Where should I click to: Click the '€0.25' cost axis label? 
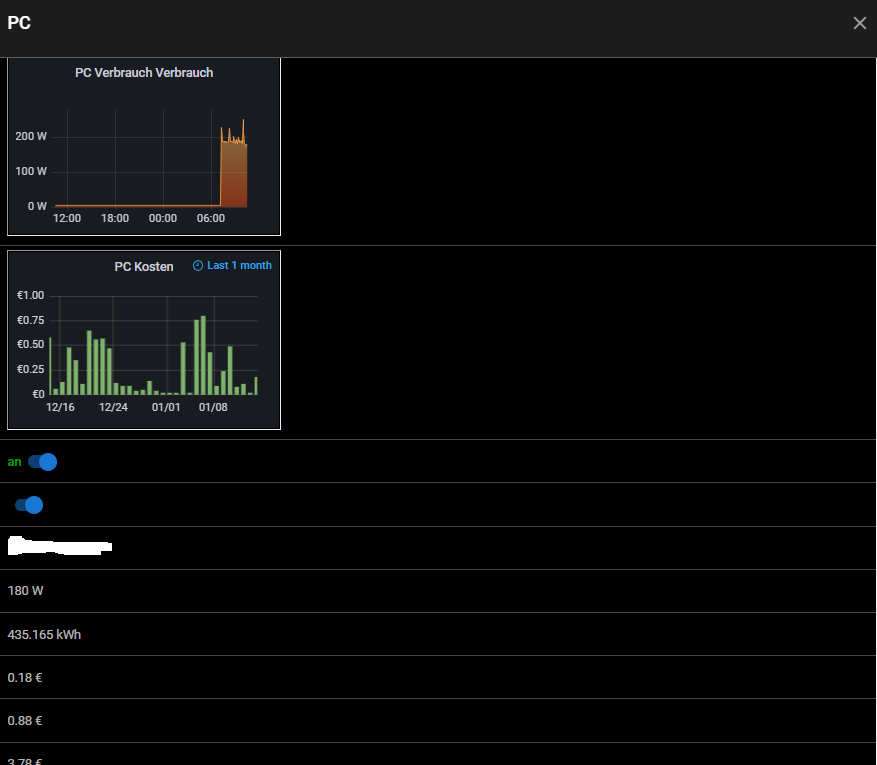[31, 369]
